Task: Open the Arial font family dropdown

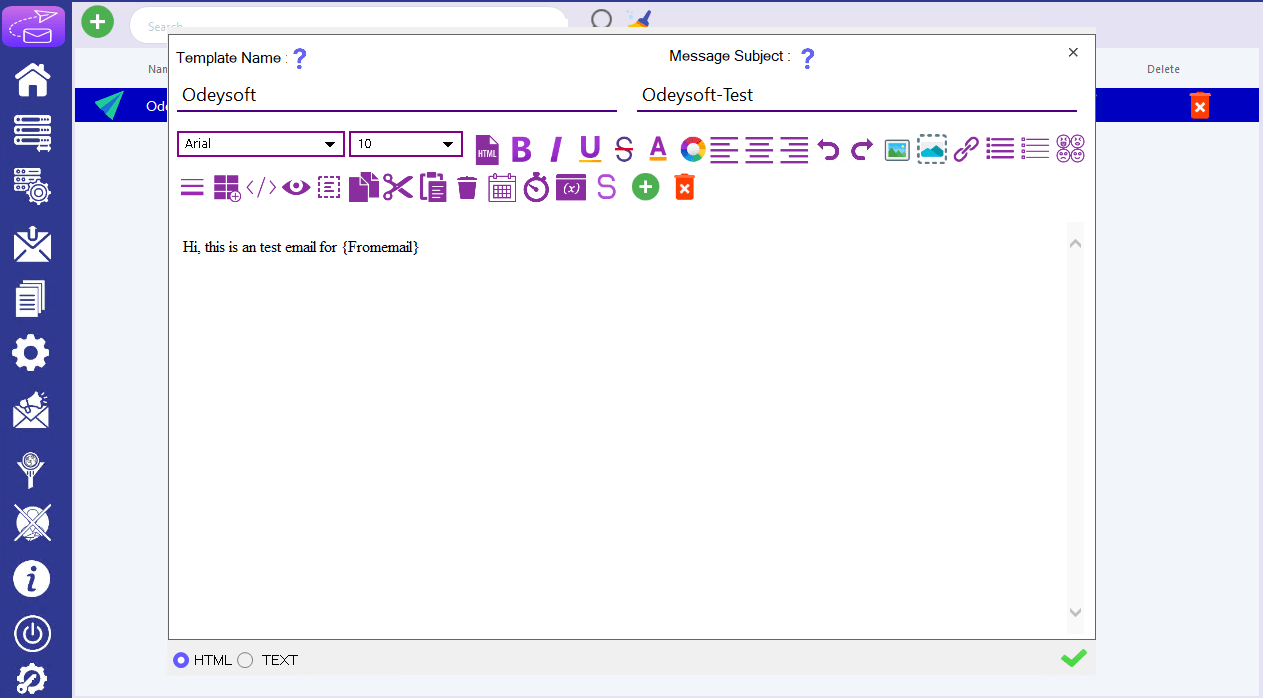Action: pyautogui.click(x=261, y=144)
